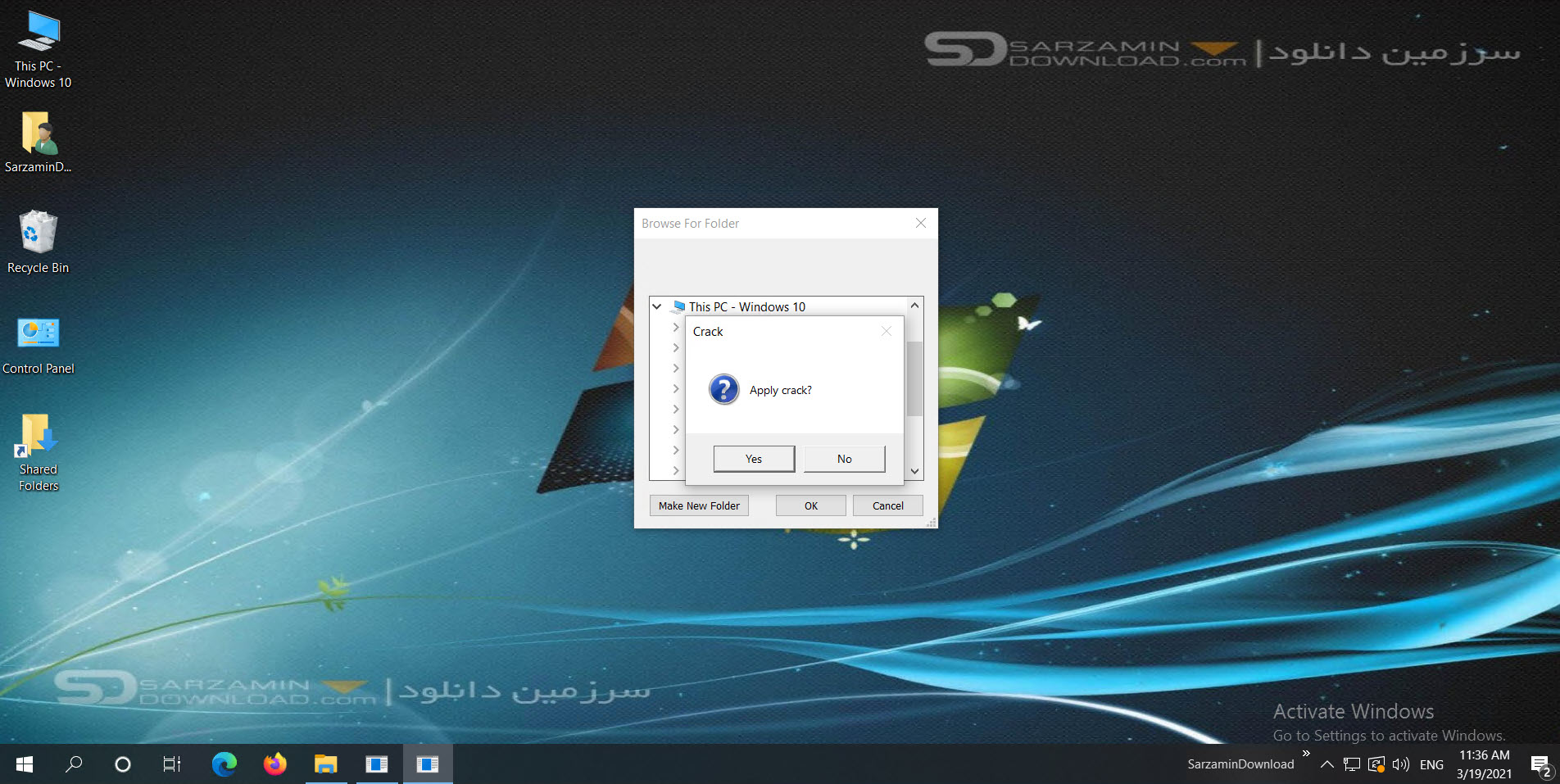Launch Microsoft Edge from taskbar

[x=224, y=764]
